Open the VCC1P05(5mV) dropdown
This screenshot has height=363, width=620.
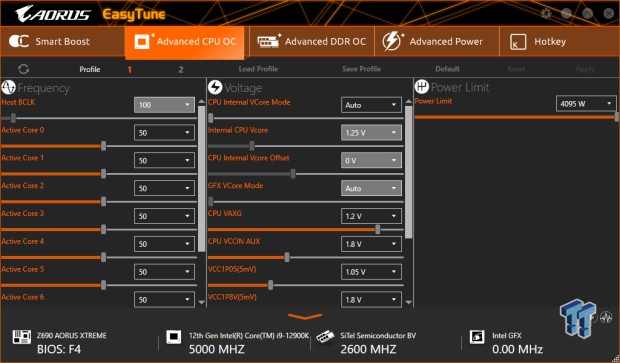click(x=371, y=272)
